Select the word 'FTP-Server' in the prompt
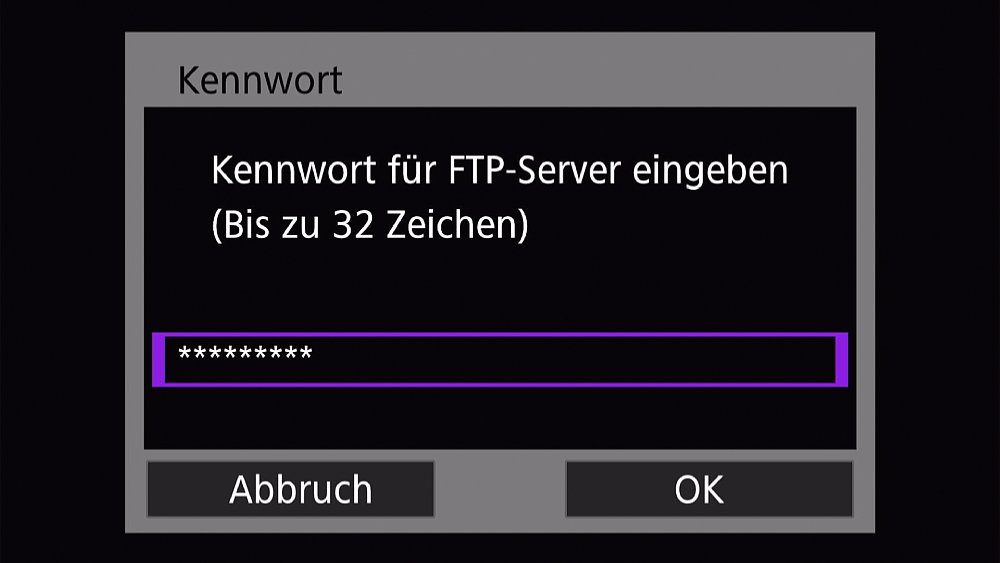The height and width of the screenshot is (563, 1000). (534, 170)
